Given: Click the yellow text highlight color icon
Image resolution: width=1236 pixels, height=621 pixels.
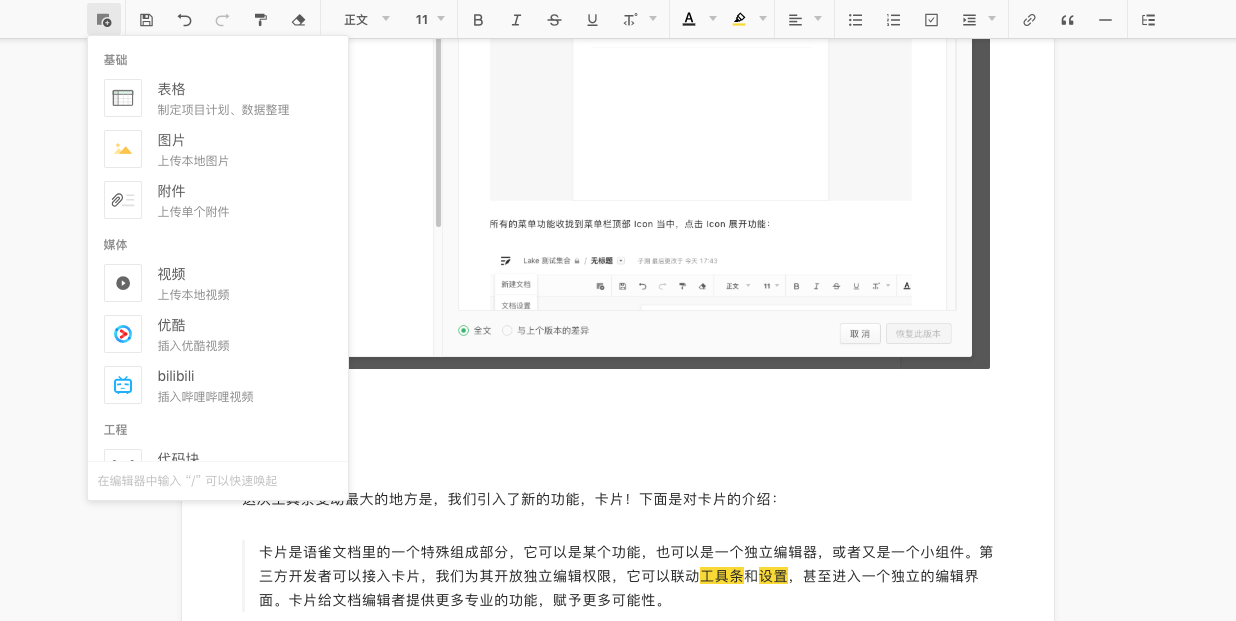Looking at the screenshot, I should pyautogui.click(x=739, y=19).
